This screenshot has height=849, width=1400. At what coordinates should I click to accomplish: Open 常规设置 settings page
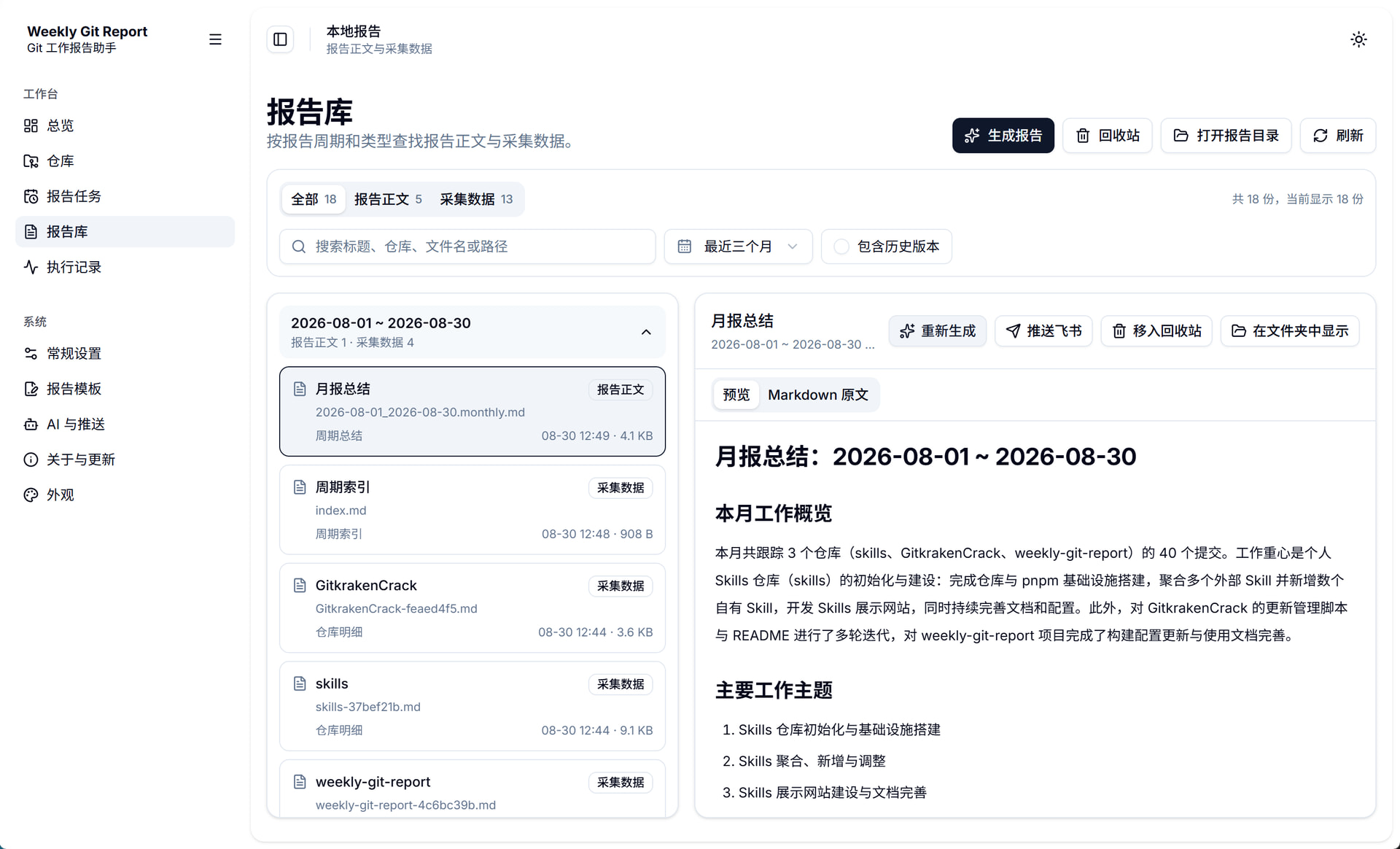tap(125, 354)
